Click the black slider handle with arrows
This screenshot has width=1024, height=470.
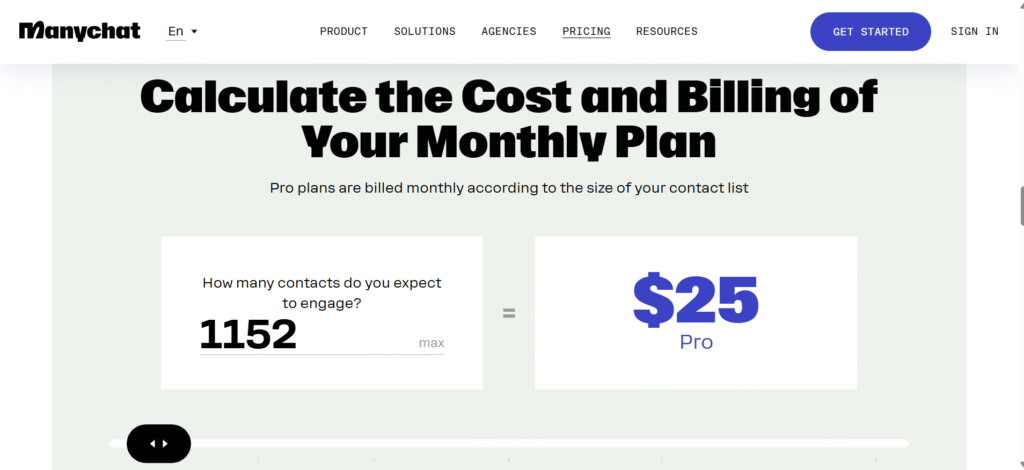coord(158,443)
